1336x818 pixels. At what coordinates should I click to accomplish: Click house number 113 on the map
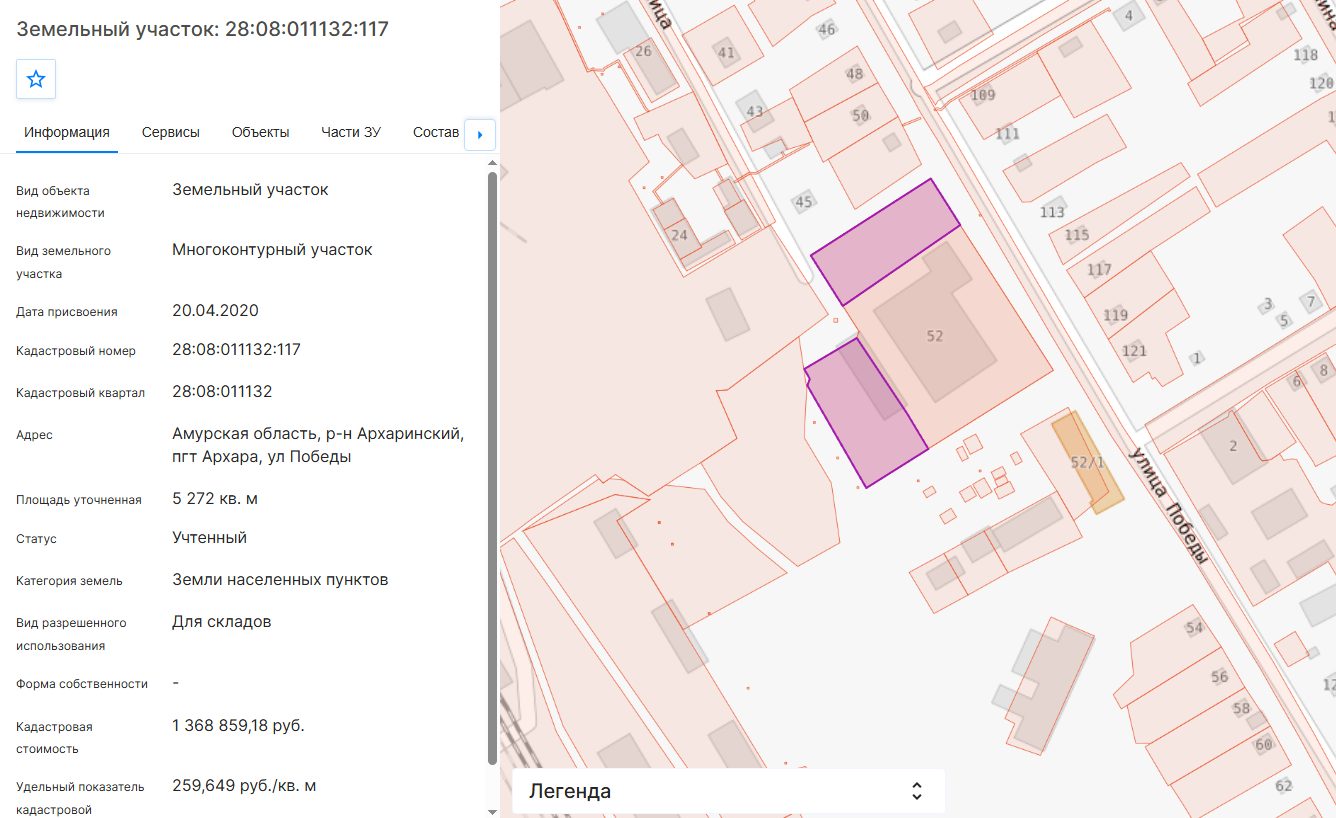pyautogui.click(x=1052, y=212)
